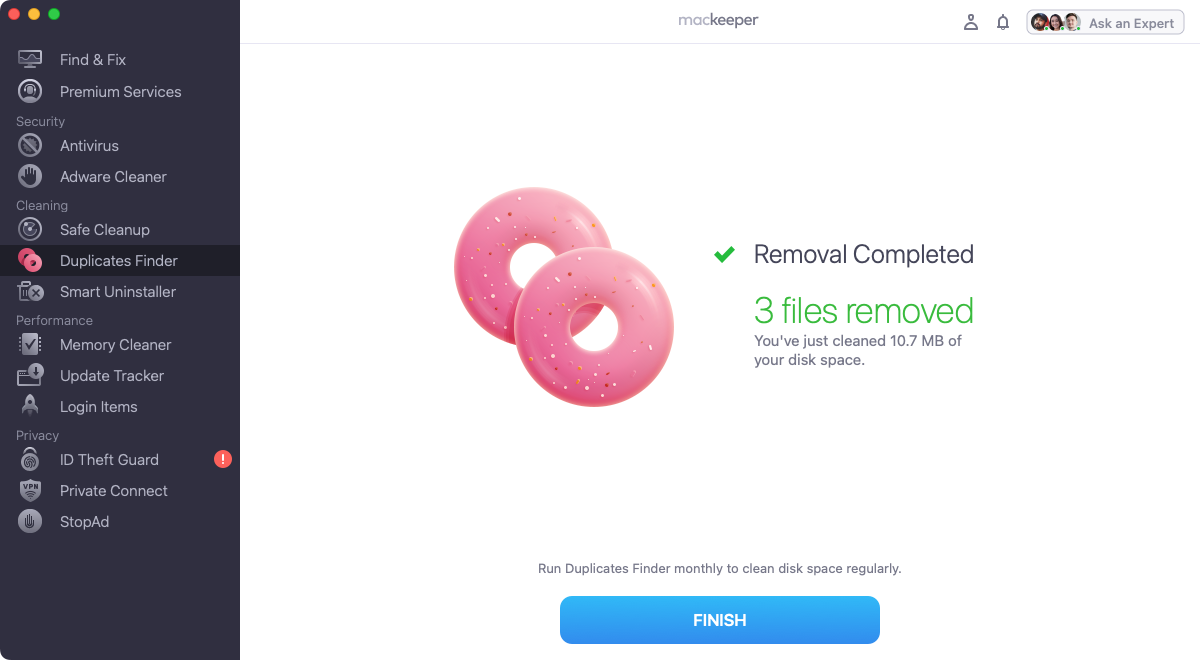Click the red ID Theft Guard alert badge
Image resolution: width=1200 pixels, height=660 pixels.
[223, 459]
